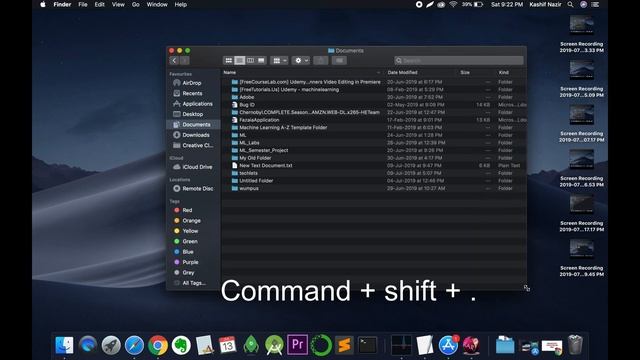The image size is (640, 360).
Task: Open the group-by arrangement dropdown
Action: (280, 60)
